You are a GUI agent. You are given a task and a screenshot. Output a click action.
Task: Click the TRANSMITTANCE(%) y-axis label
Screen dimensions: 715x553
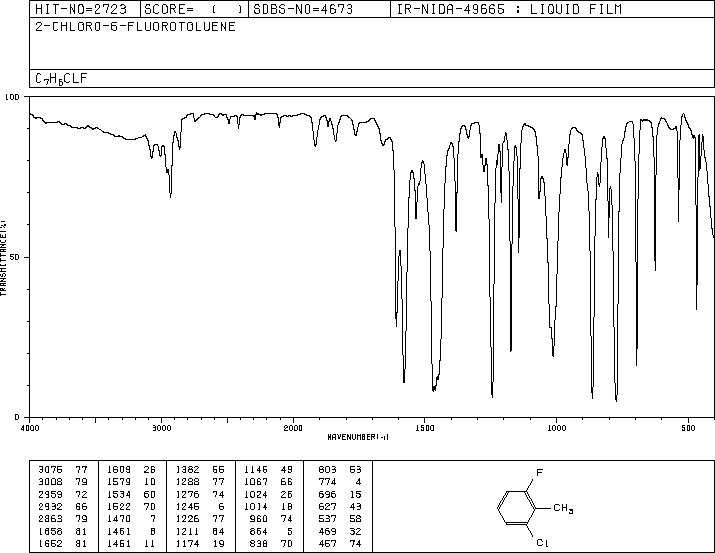click(x=6, y=257)
